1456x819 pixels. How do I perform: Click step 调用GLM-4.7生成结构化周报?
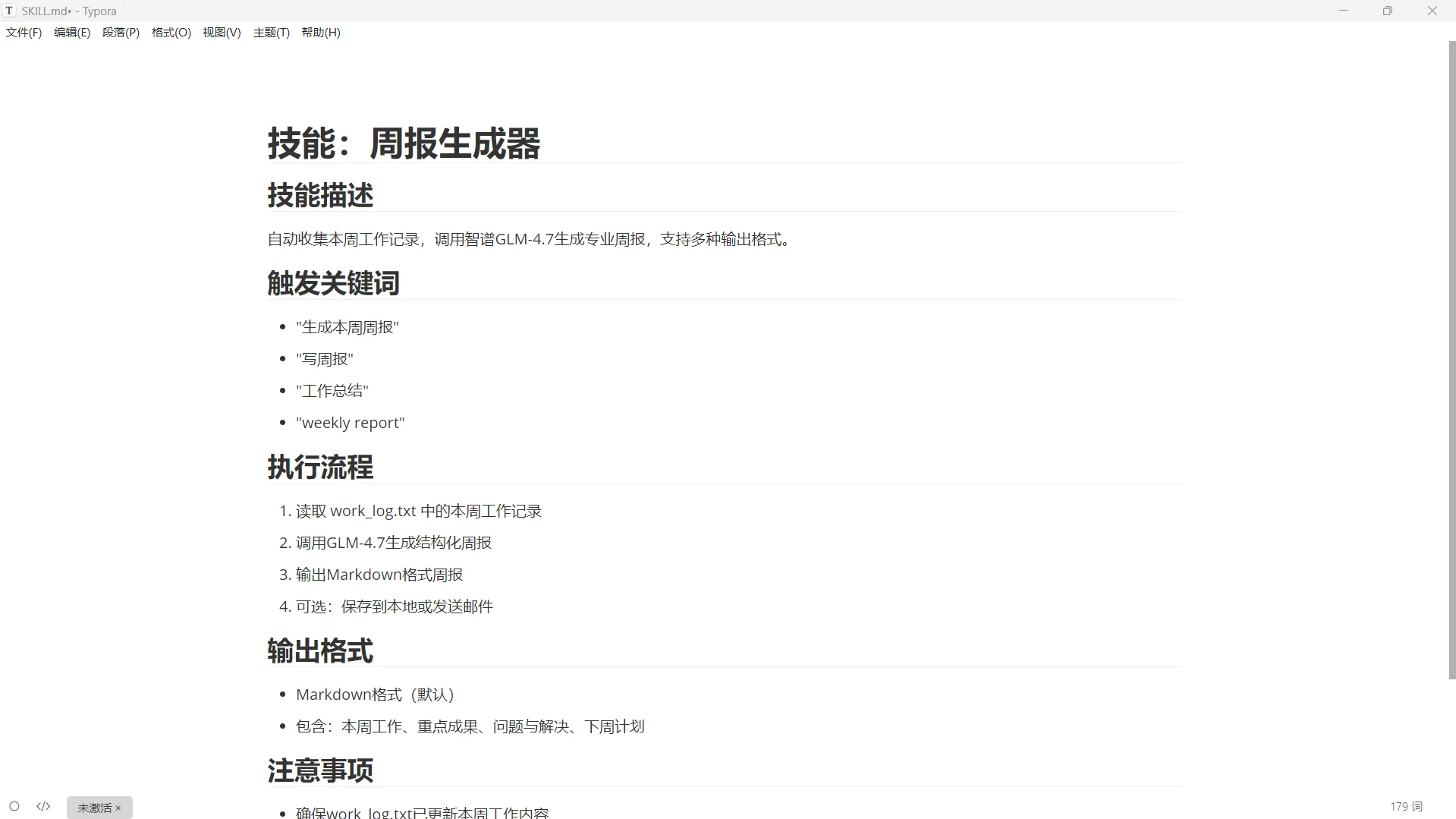coord(394,543)
